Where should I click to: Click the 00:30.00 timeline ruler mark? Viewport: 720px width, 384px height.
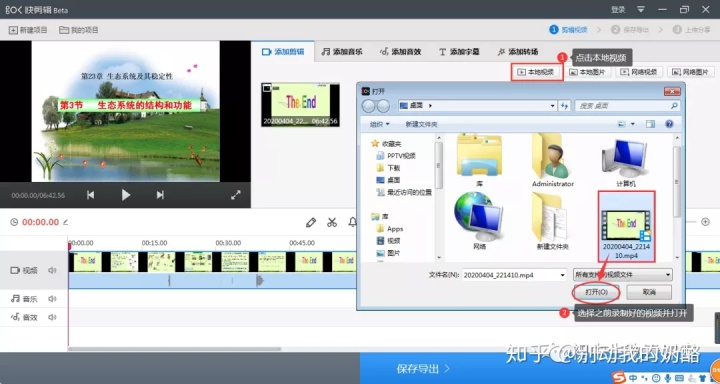[228, 243]
